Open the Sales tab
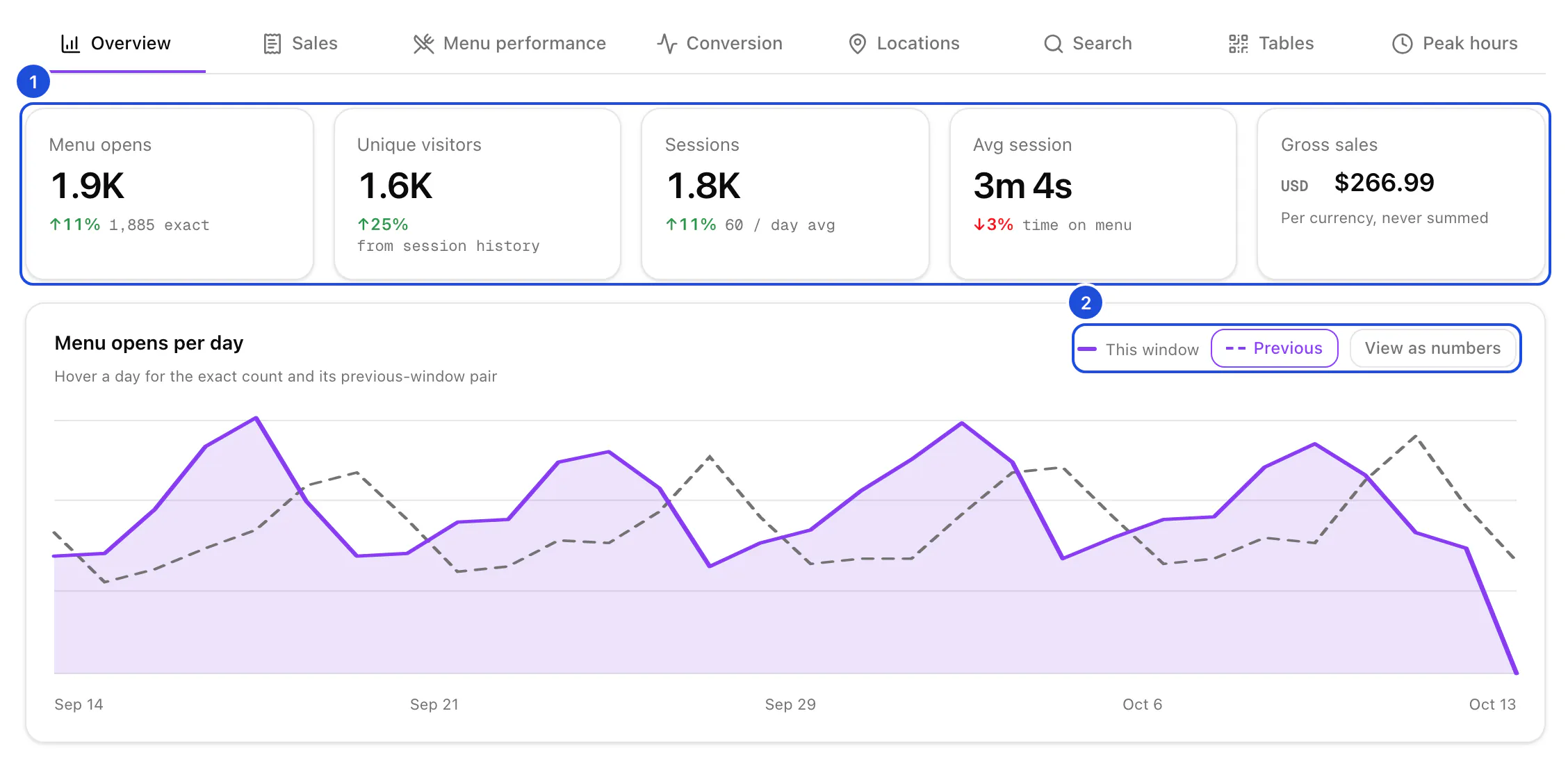 pos(300,44)
